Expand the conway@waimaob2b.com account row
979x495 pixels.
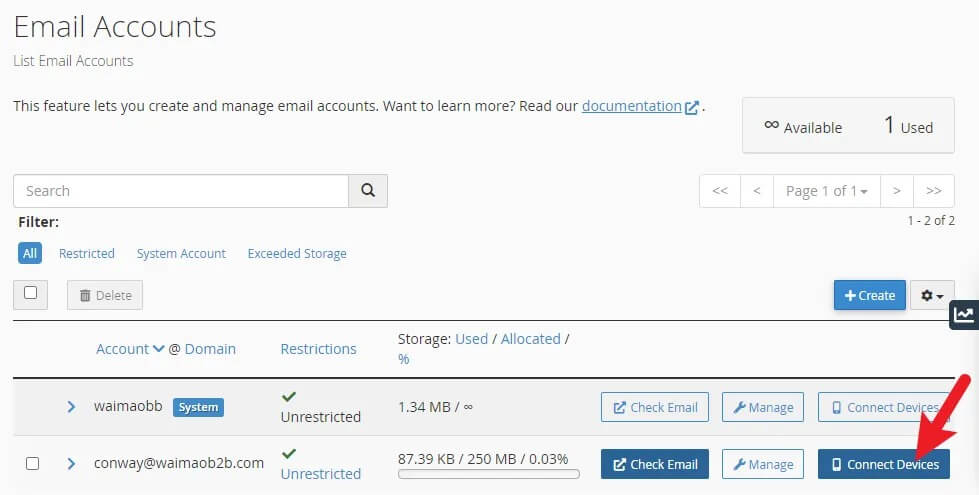pos(71,464)
